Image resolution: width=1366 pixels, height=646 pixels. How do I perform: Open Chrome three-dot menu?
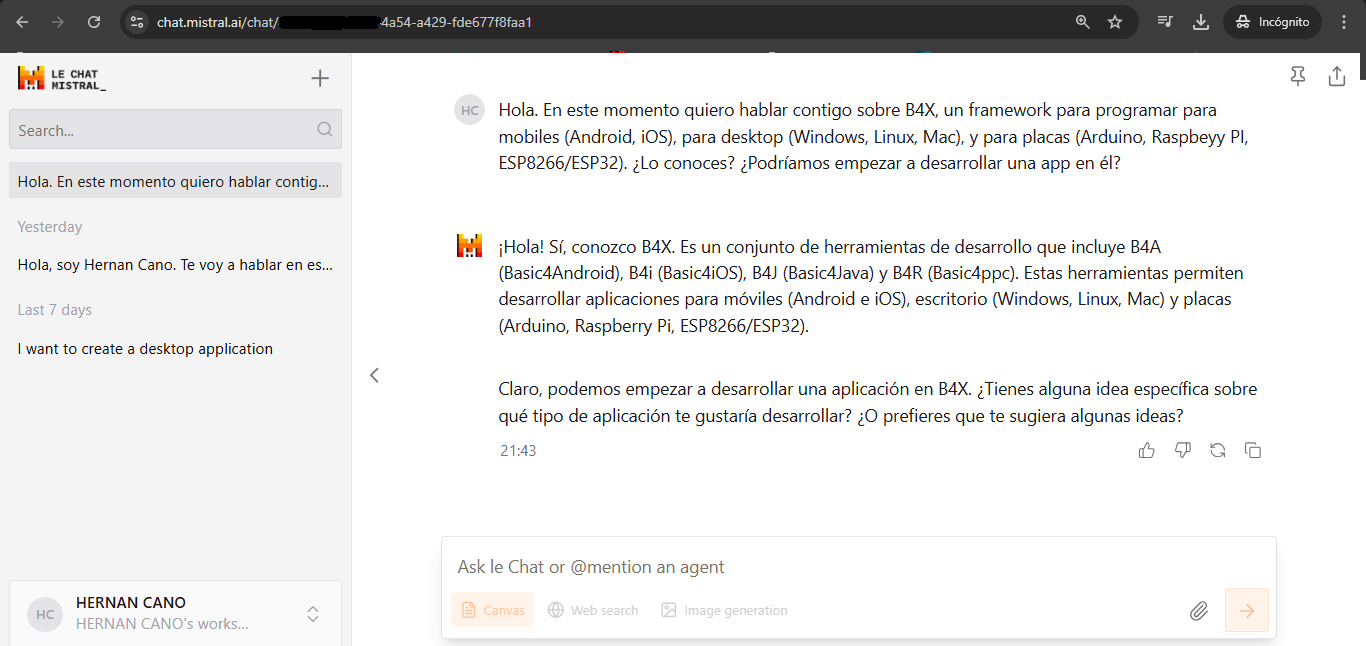coord(1343,22)
